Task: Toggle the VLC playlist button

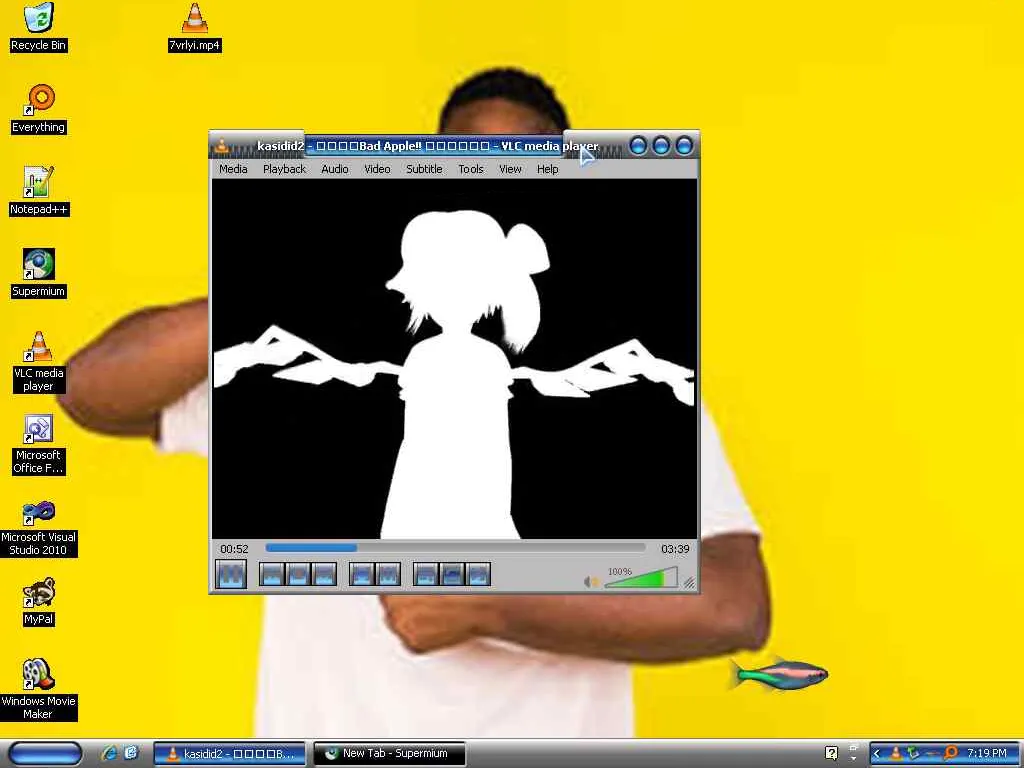Action: click(425, 574)
